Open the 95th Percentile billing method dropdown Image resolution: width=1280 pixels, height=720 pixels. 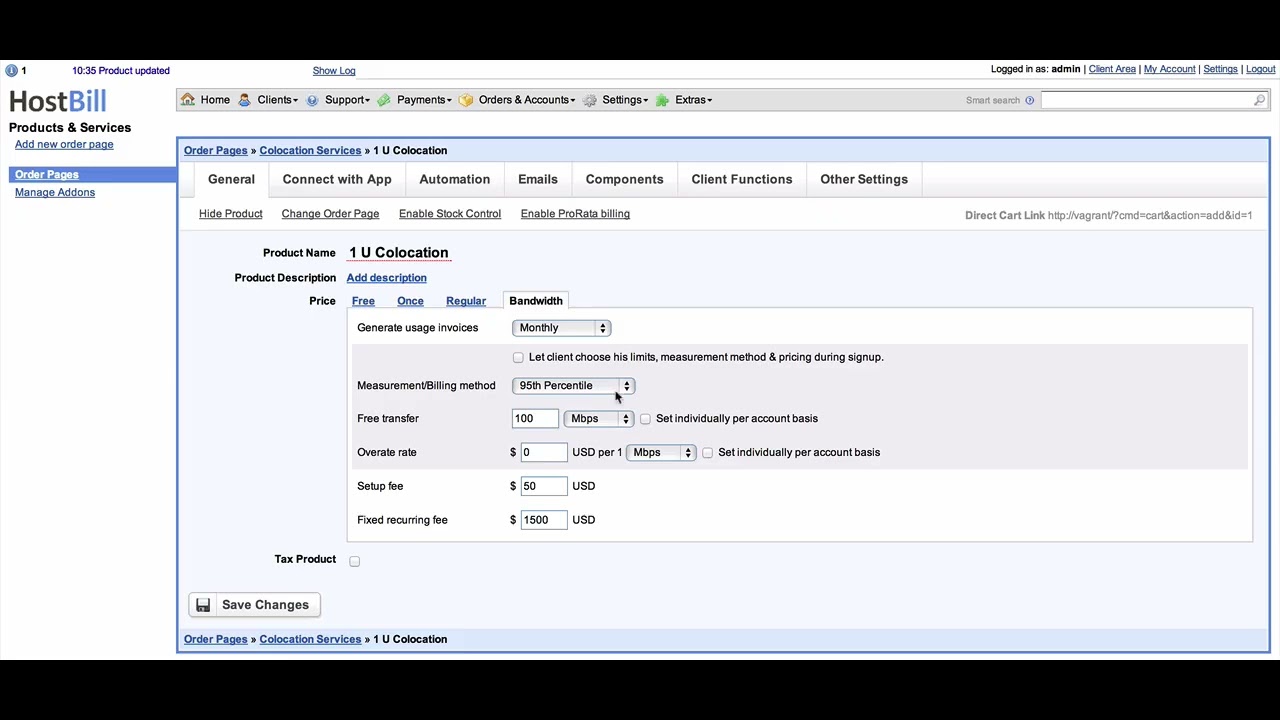pyautogui.click(x=573, y=386)
